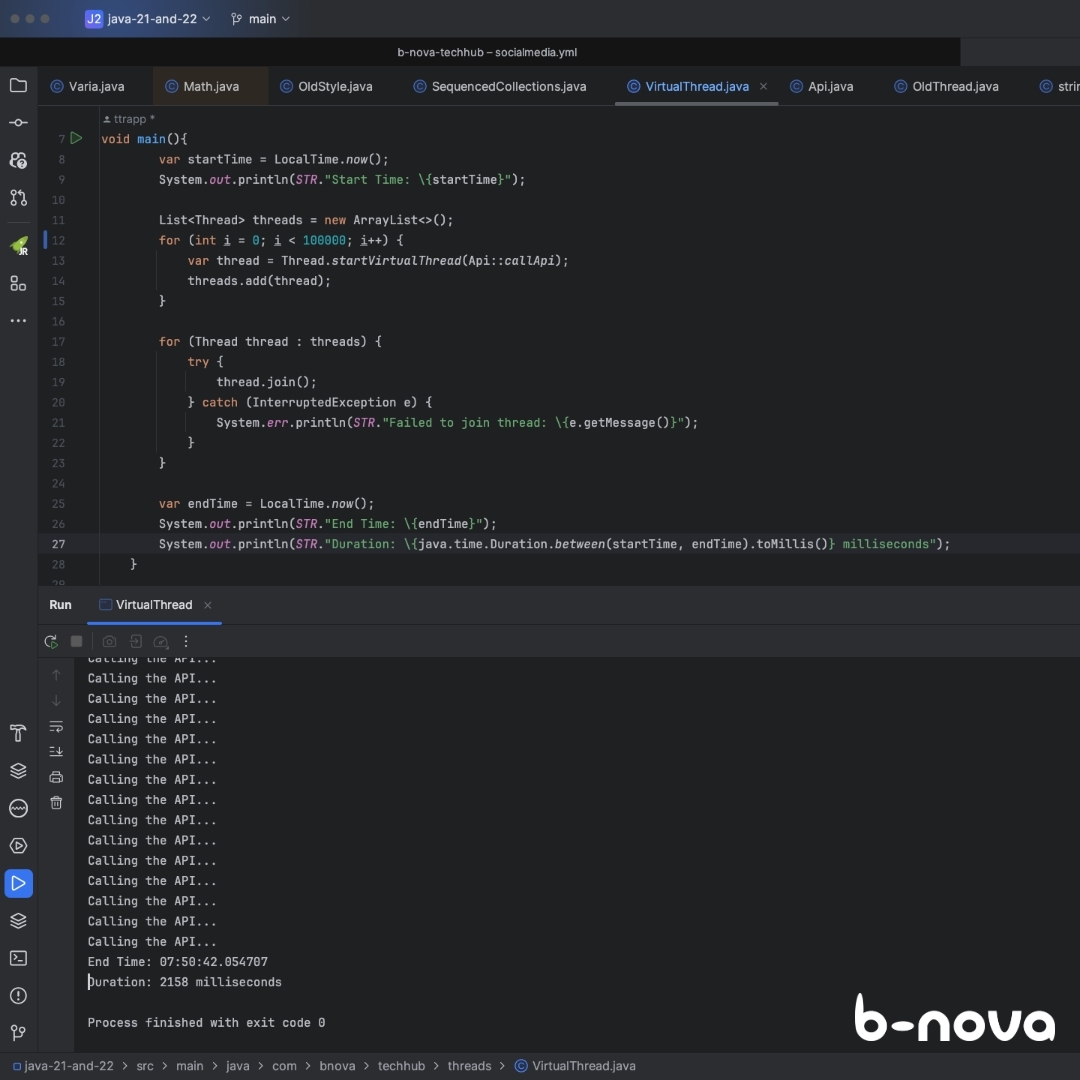The height and width of the screenshot is (1080, 1080).
Task: Click line number 12 in the gutter
Action: pos(58,240)
